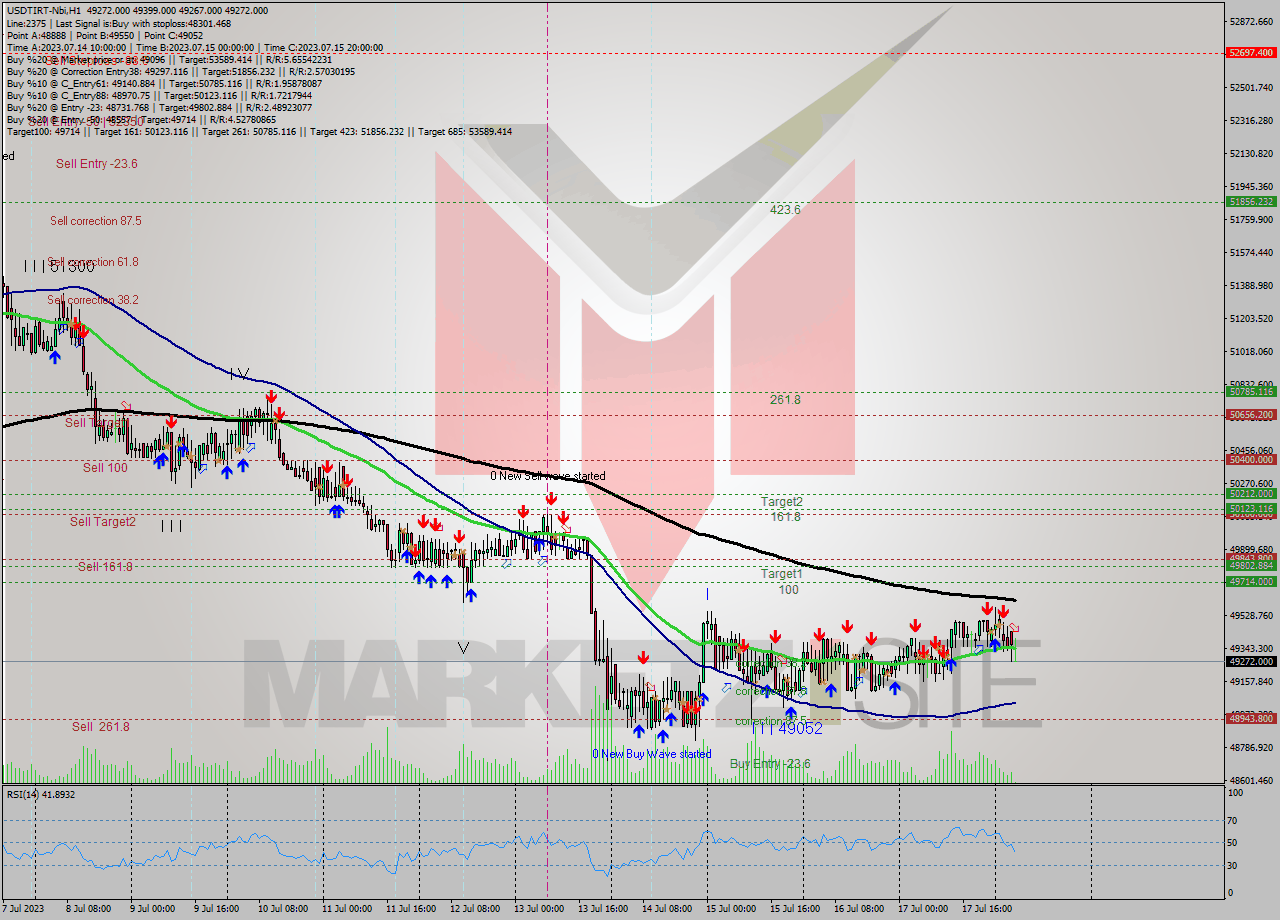The width and height of the screenshot is (1280, 920).
Task: Select the green '261.8' Fibonacci label
Action: tap(785, 400)
